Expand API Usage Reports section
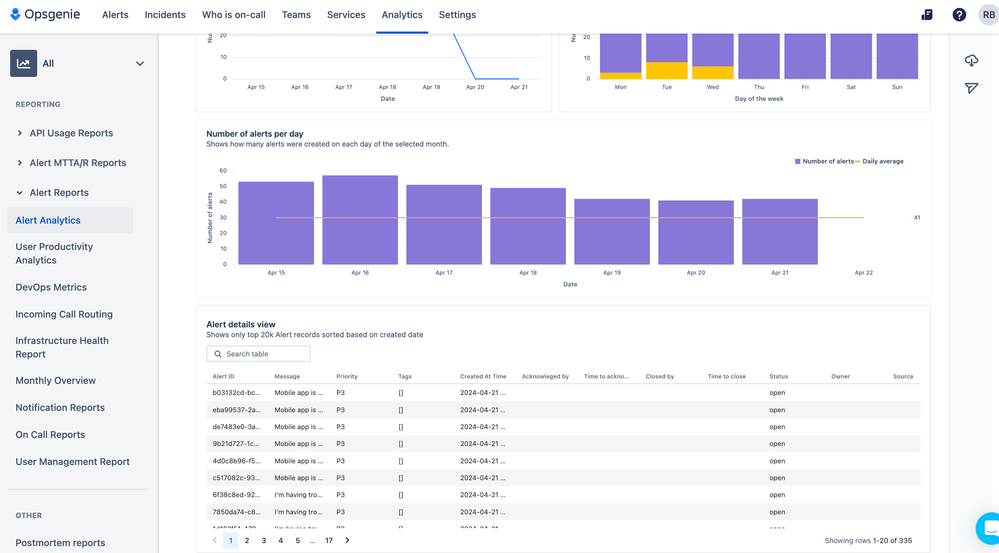Screen dimensions: 999x553 pyautogui.click(x=20, y=133)
